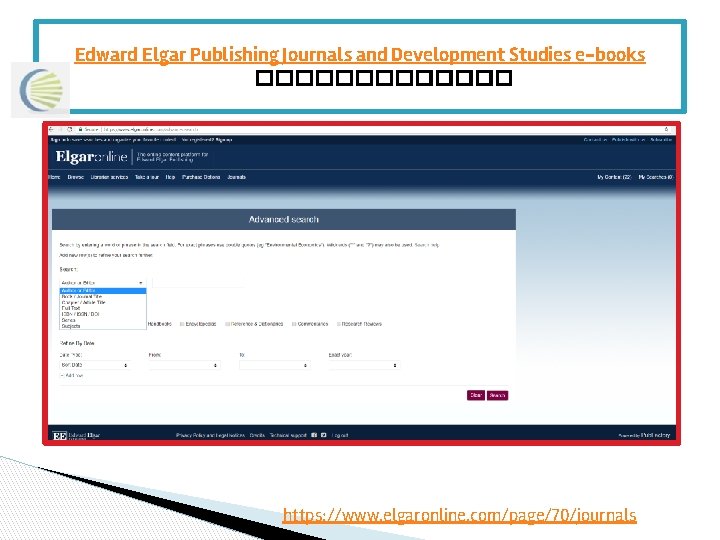Open the elgaronline.com/page/70/journals link
This screenshot has width=720, height=540.
coord(459,515)
